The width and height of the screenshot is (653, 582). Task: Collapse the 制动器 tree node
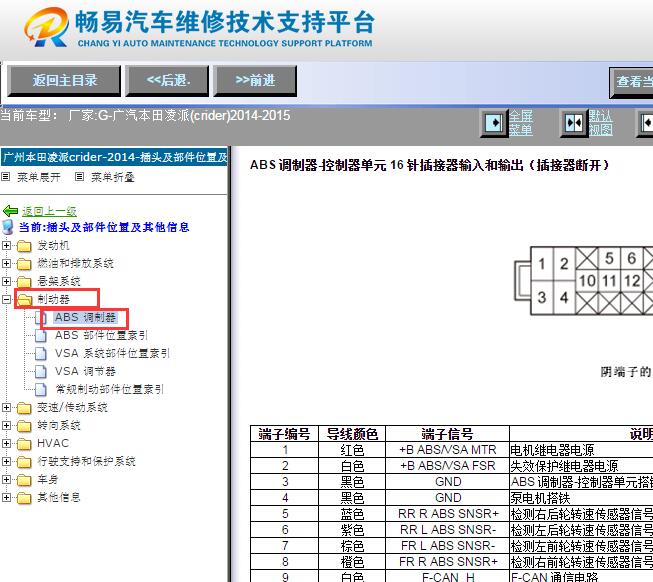pyautogui.click(x=6, y=299)
